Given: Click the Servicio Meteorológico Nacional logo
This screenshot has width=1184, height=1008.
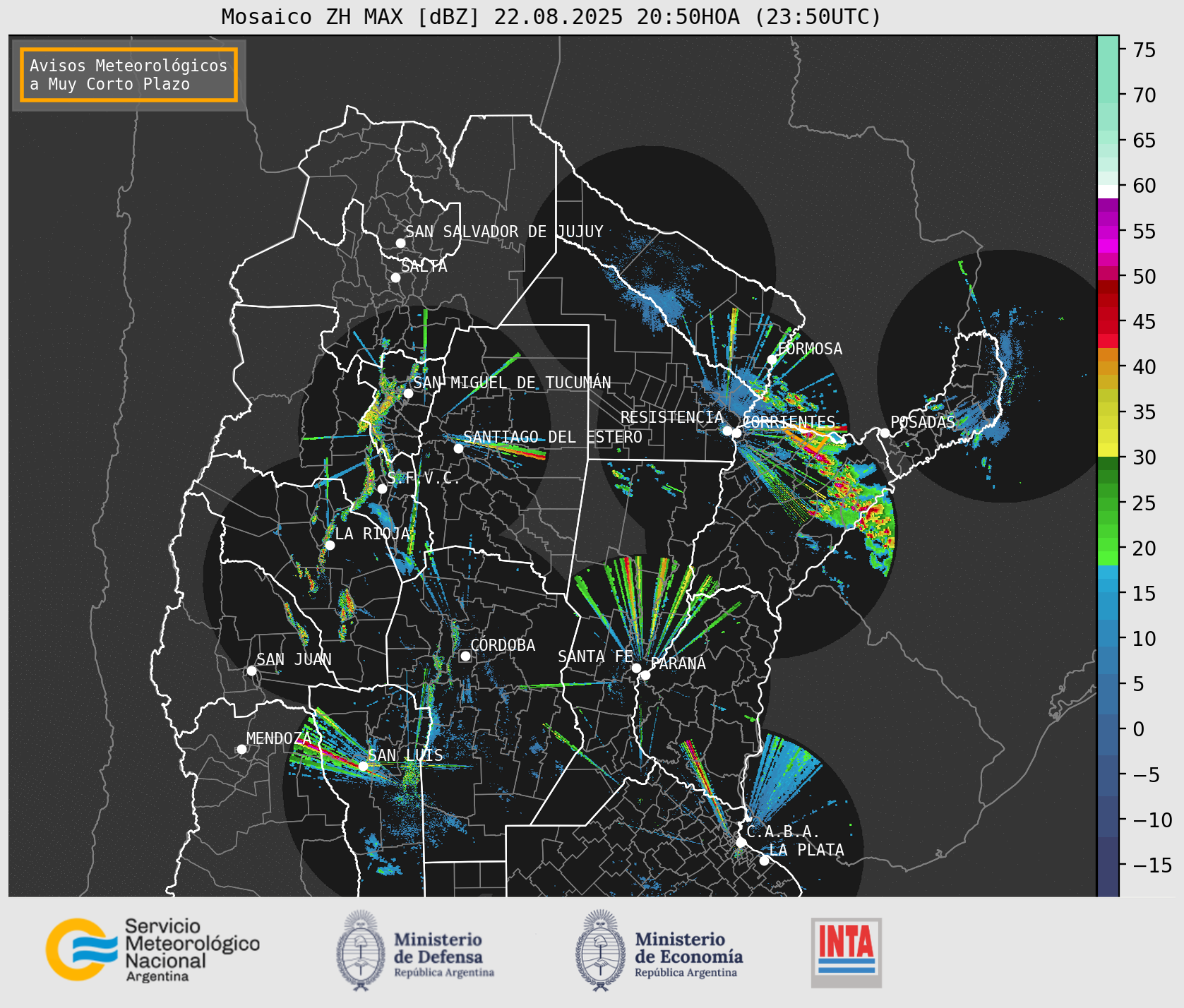Looking at the screenshot, I should 153,950.
